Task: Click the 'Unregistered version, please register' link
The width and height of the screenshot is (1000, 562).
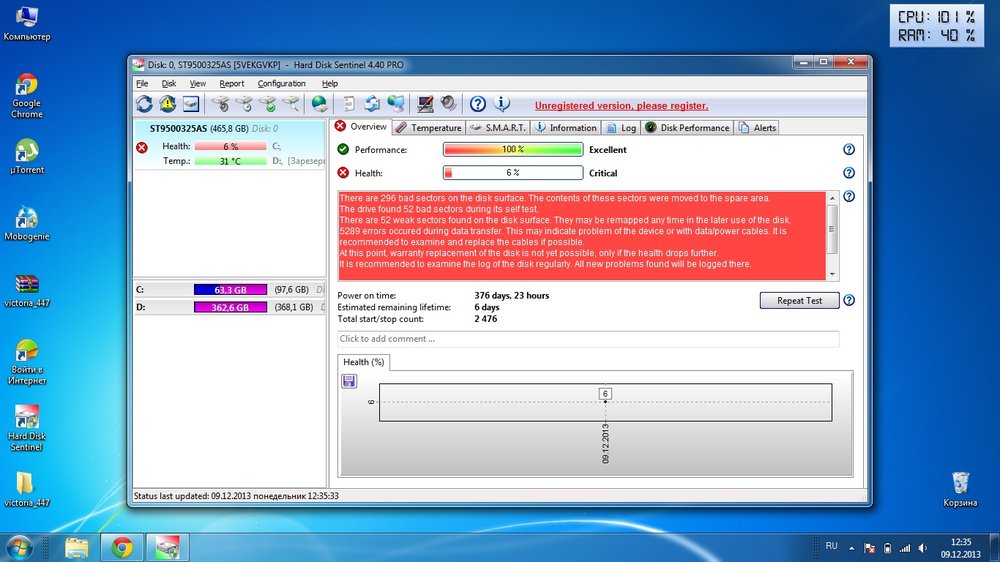Action: coord(621,105)
